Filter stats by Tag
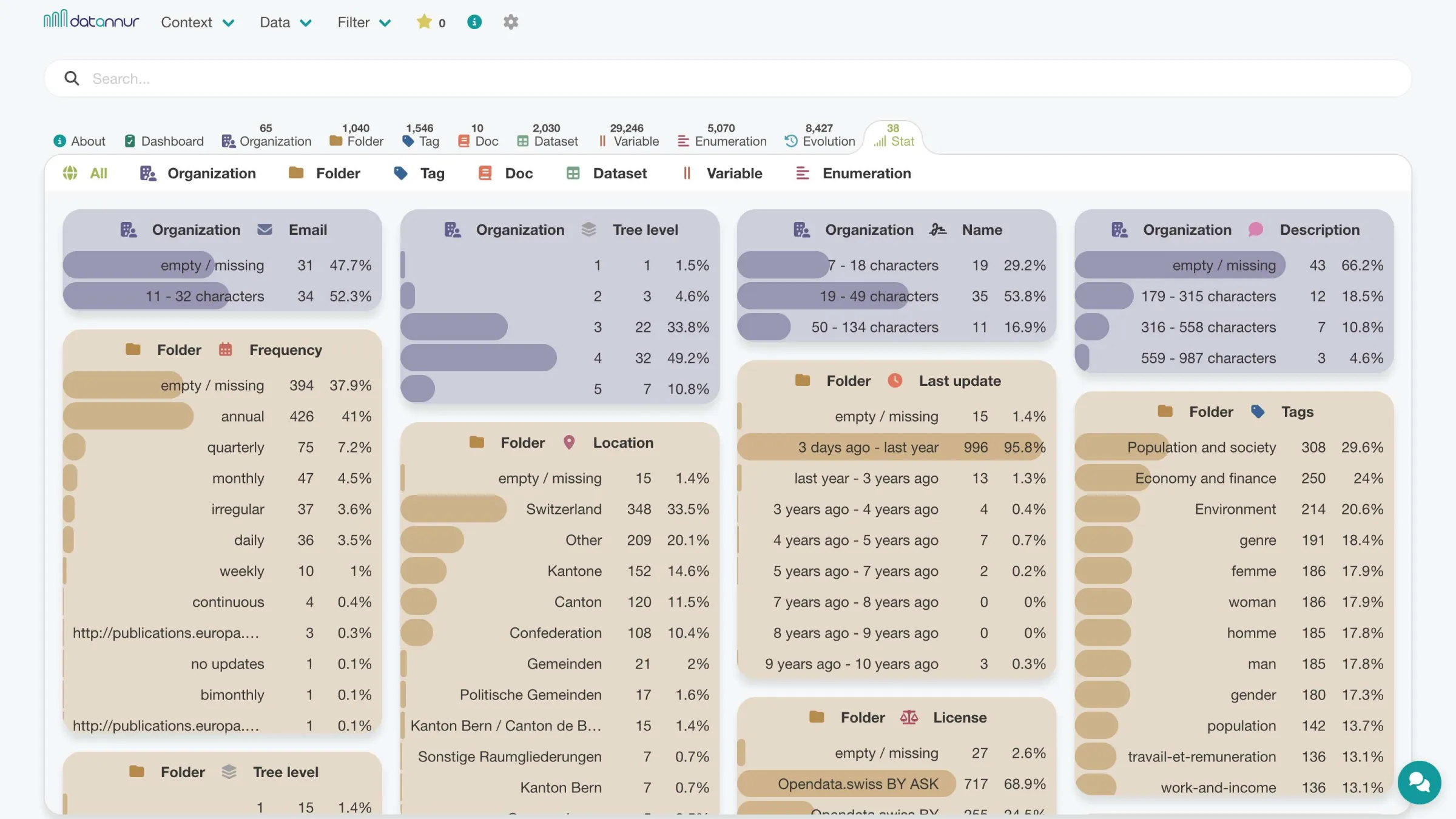 (x=419, y=174)
